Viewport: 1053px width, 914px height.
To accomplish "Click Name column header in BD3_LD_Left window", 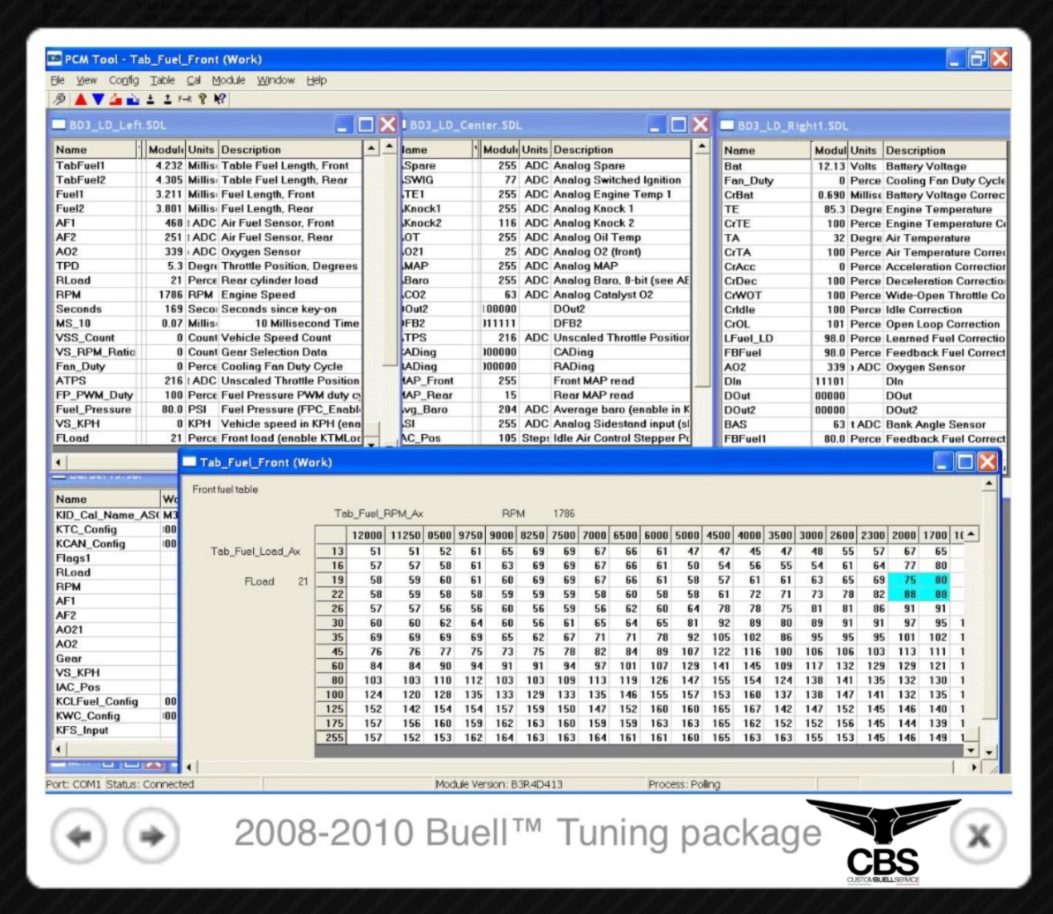I will click(x=95, y=149).
